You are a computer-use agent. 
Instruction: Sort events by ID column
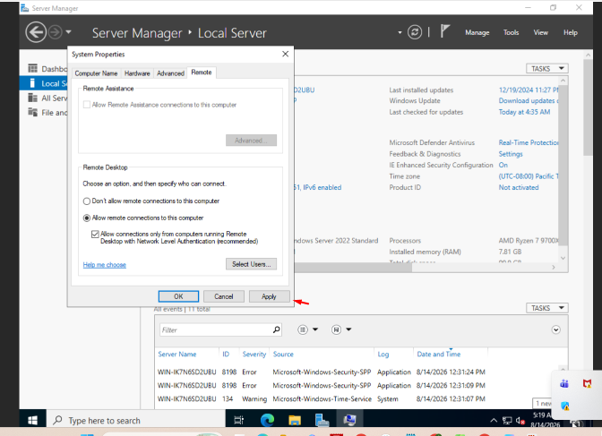(226, 354)
